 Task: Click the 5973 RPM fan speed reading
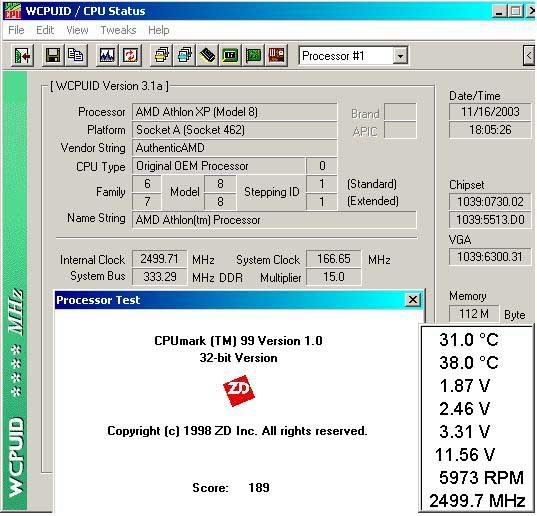[x=481, y=478]
